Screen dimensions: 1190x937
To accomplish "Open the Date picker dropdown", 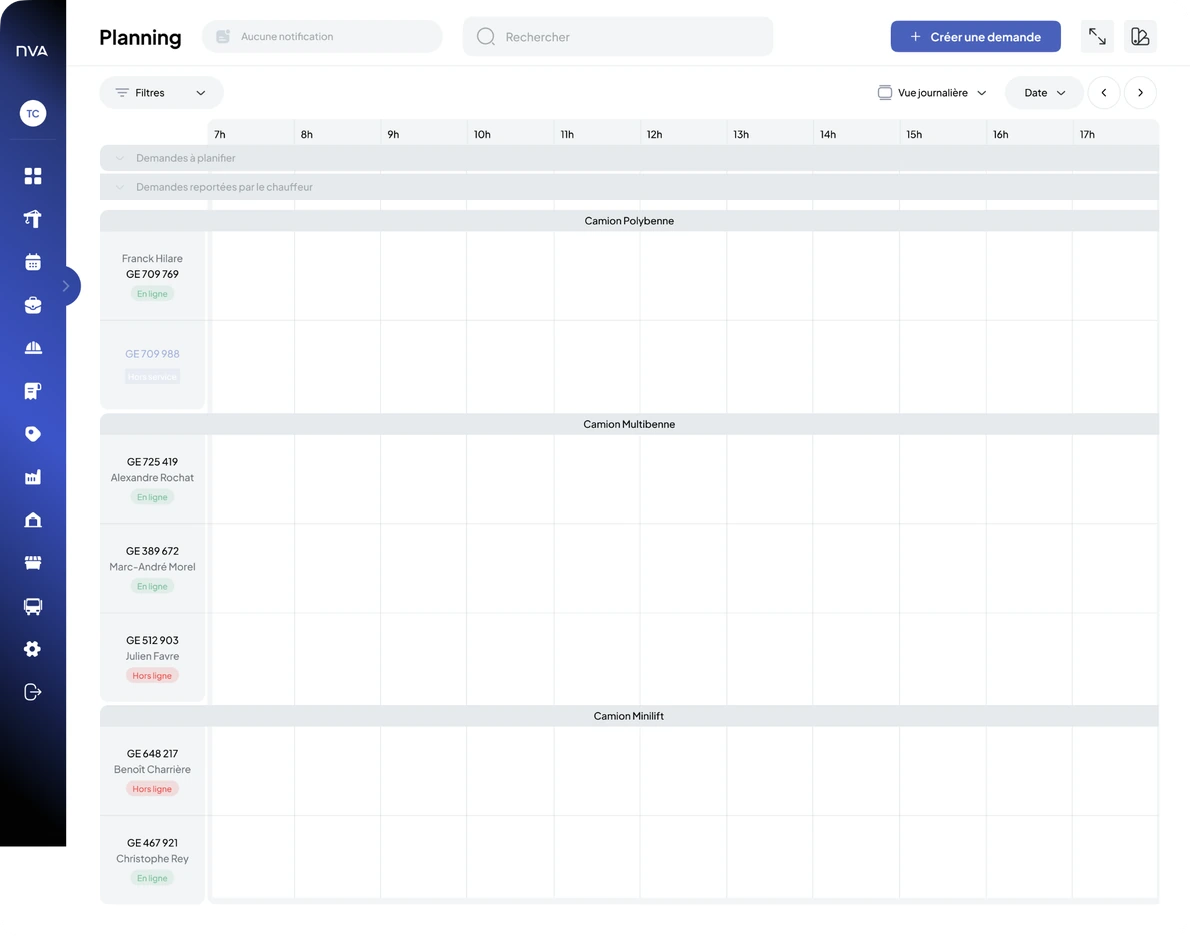I will pyautogui.click(x=1044, y=93).
